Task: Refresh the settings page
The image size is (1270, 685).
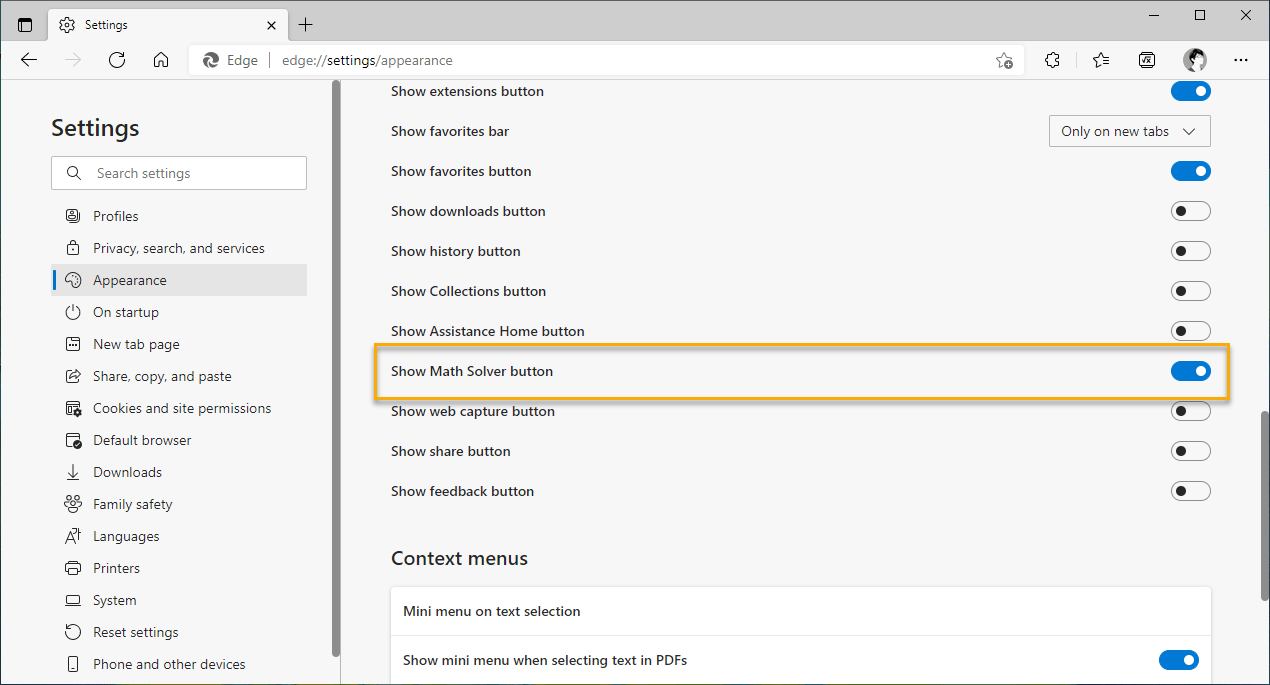Action: click(117, 60)
